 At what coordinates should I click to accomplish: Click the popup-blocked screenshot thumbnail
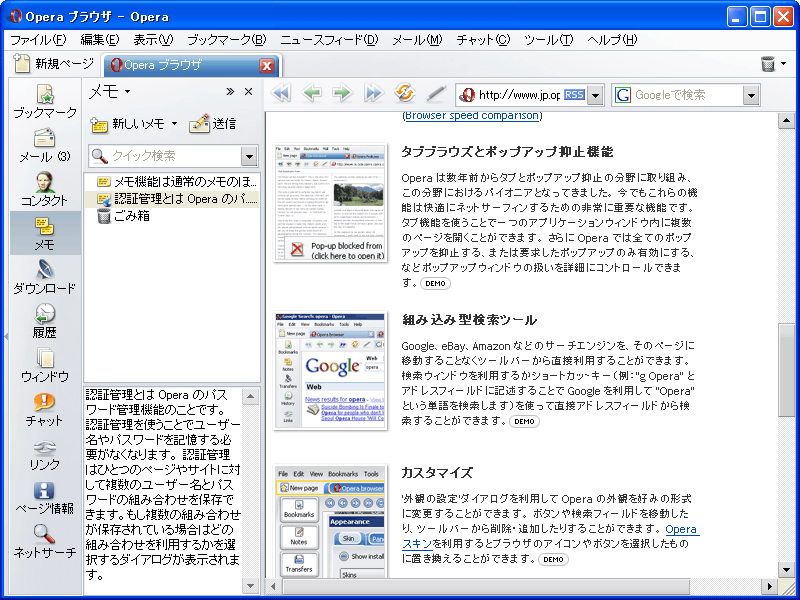330,203
